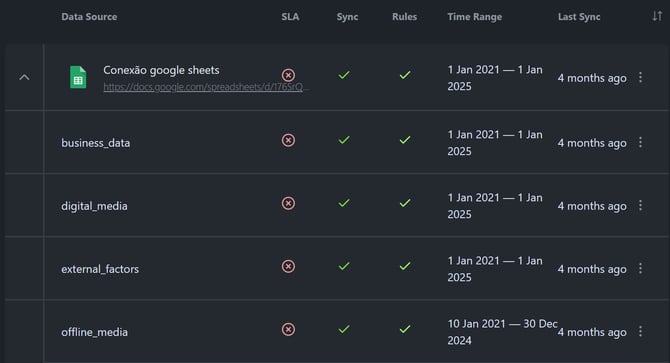This screenshot has width=670, height=363.
Task: Click Rules checkmark for offline_media
Action: pos(405,329)
